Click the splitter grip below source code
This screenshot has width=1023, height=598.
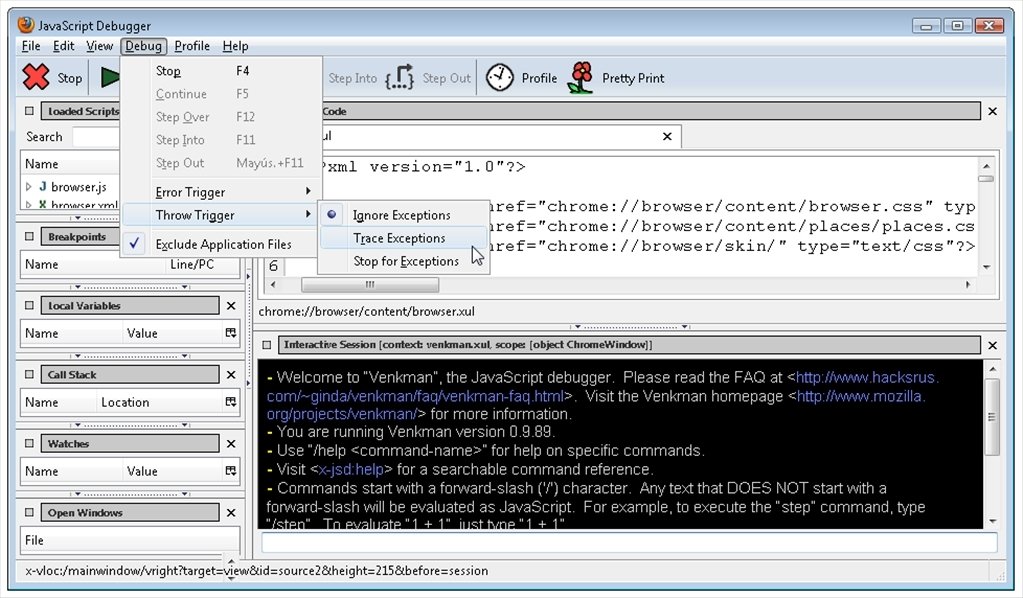630,326
